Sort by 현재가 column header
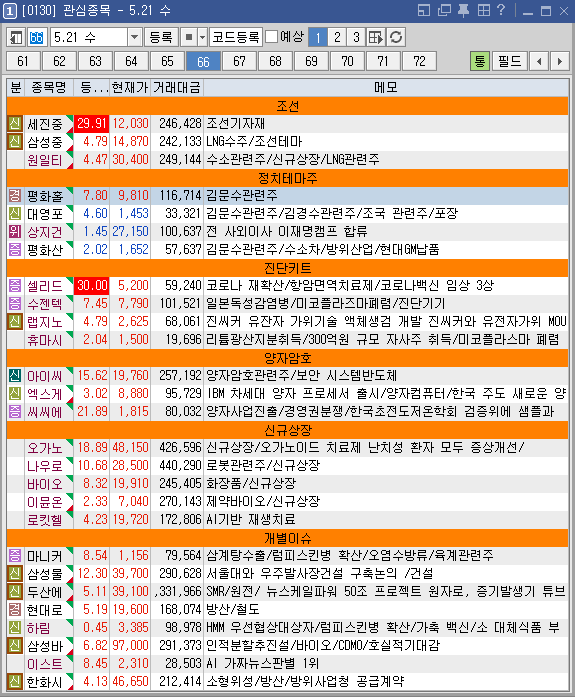 pyautogui.click(x=130, y=88)
